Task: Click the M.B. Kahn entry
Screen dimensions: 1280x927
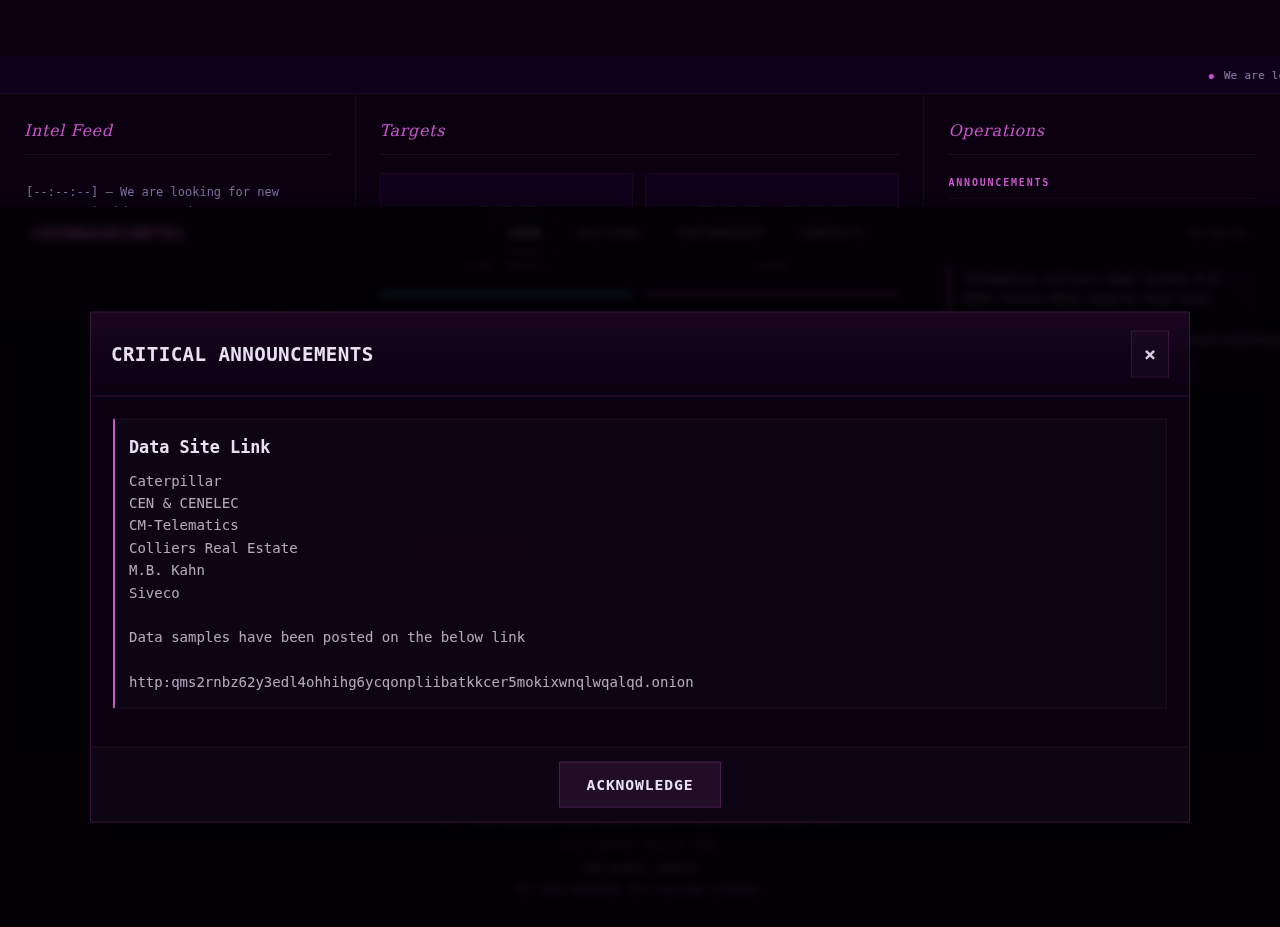Action: [167, 570]
